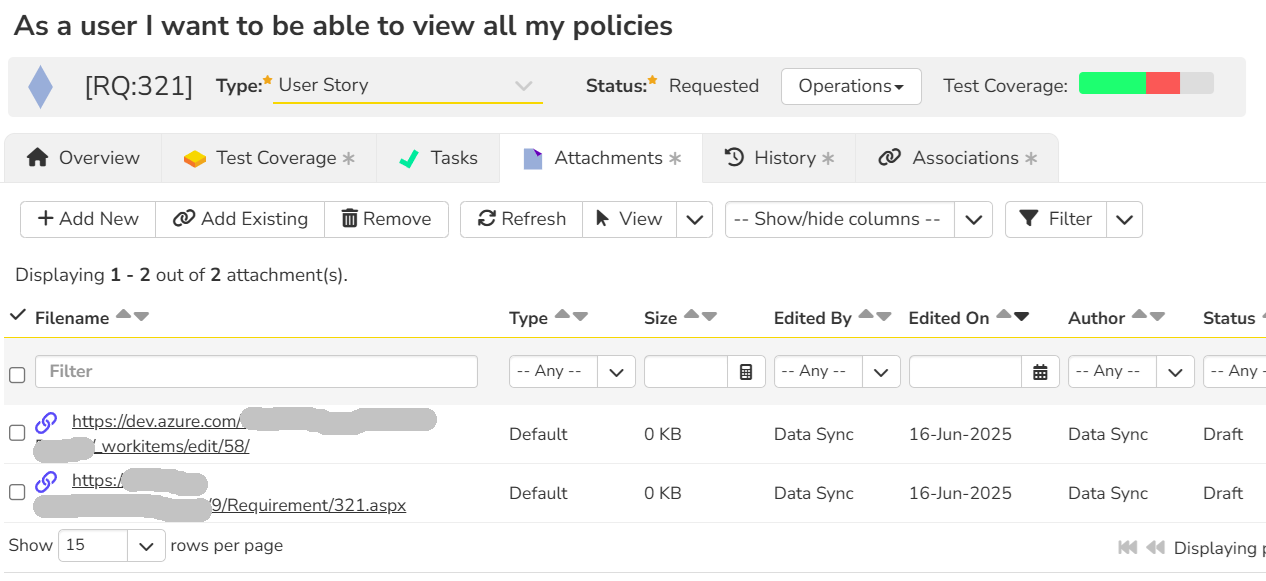1266x581 pixels.
Task: Sort Edited On column descending arrow
Action: [x=1021, y=316]
